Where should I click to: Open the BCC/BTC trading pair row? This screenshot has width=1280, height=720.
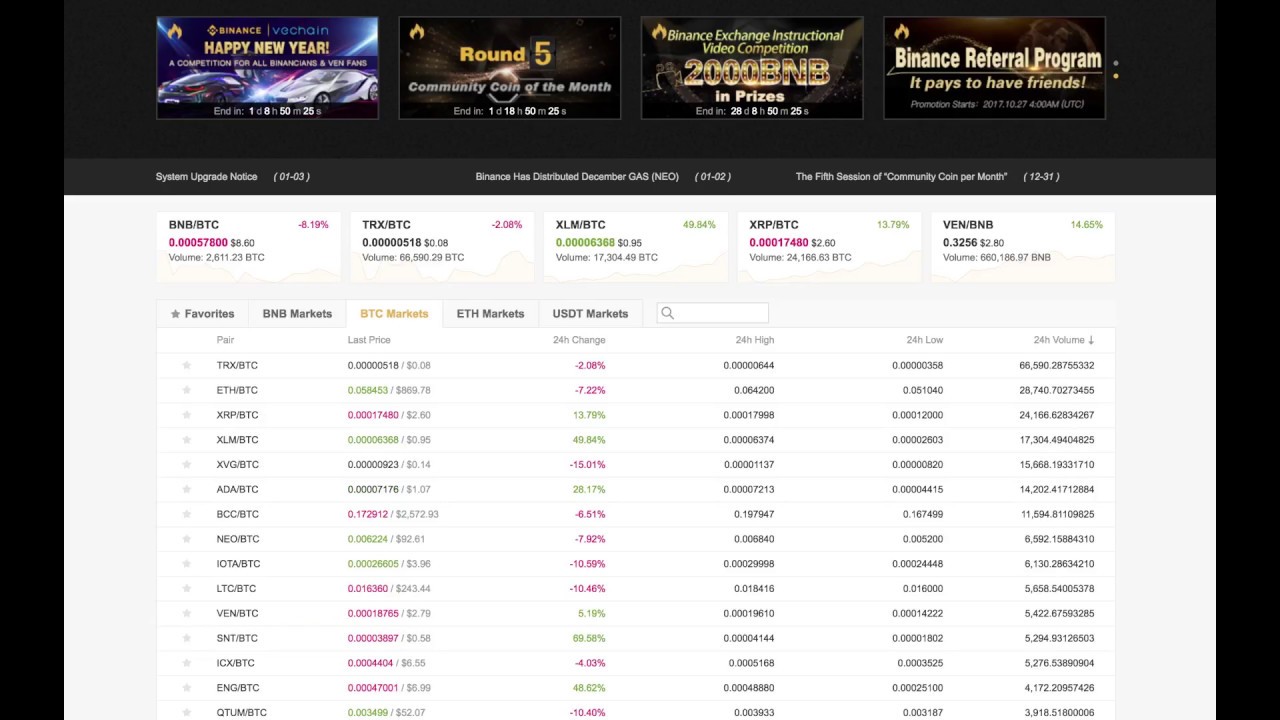tap(635, 514)
